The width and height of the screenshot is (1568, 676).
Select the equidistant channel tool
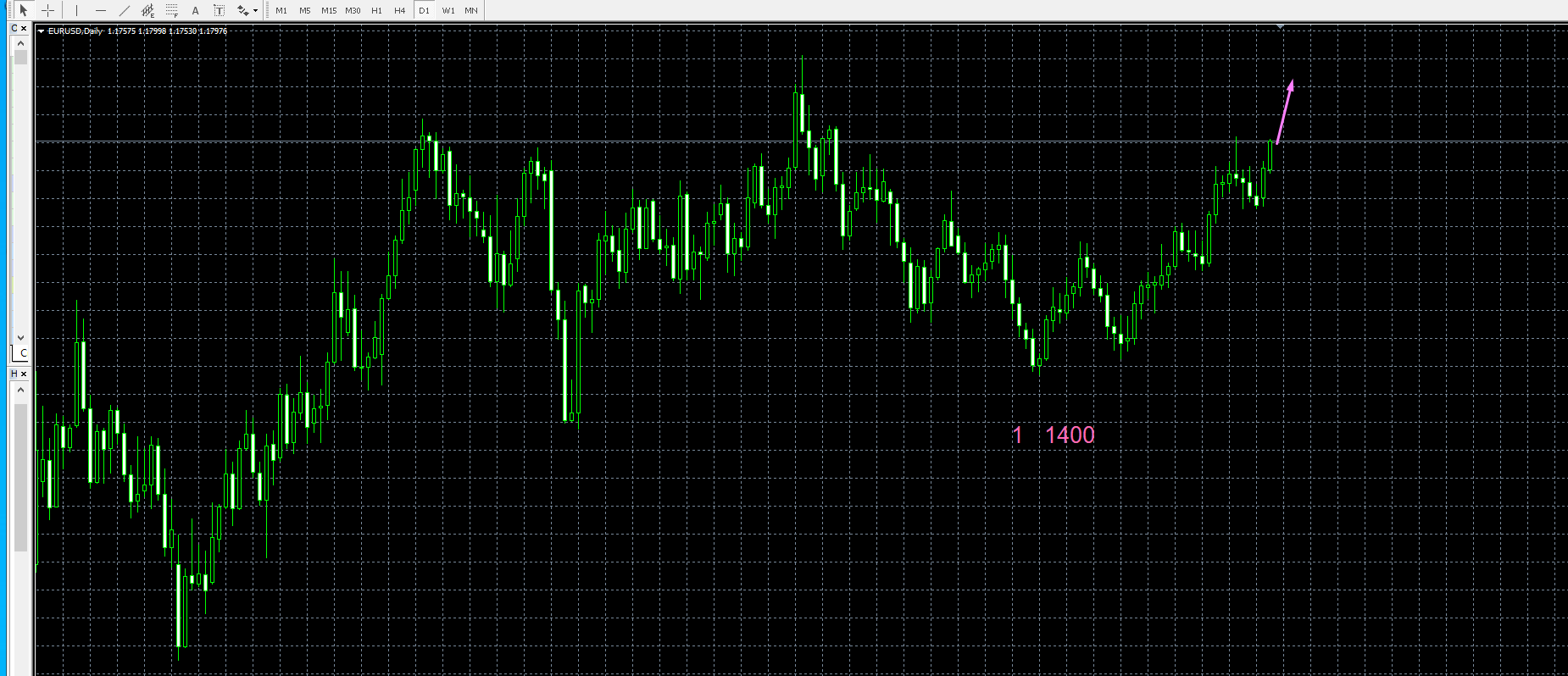pos(147,10)
